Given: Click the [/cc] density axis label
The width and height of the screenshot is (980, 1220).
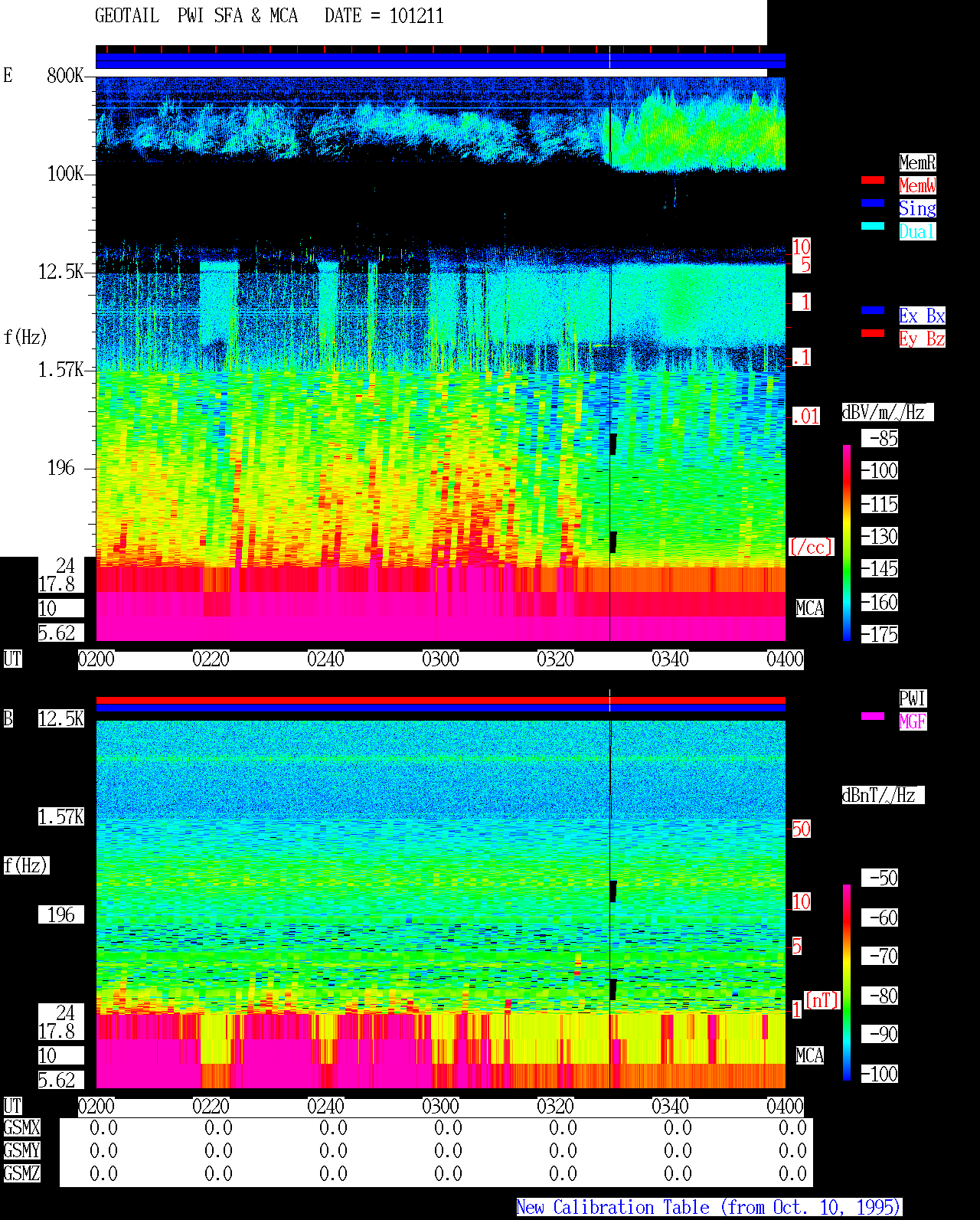Looking at the screenshot, I should click(811, 547).
